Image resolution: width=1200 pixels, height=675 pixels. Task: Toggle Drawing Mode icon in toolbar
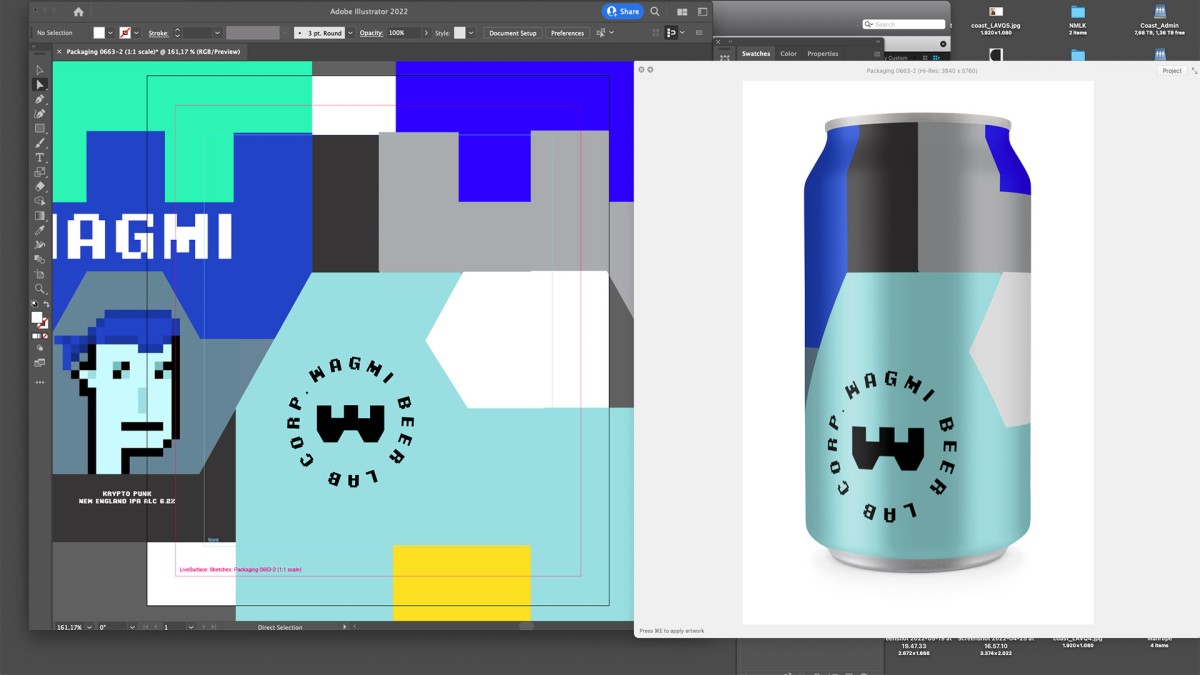[x=40, y=349]
